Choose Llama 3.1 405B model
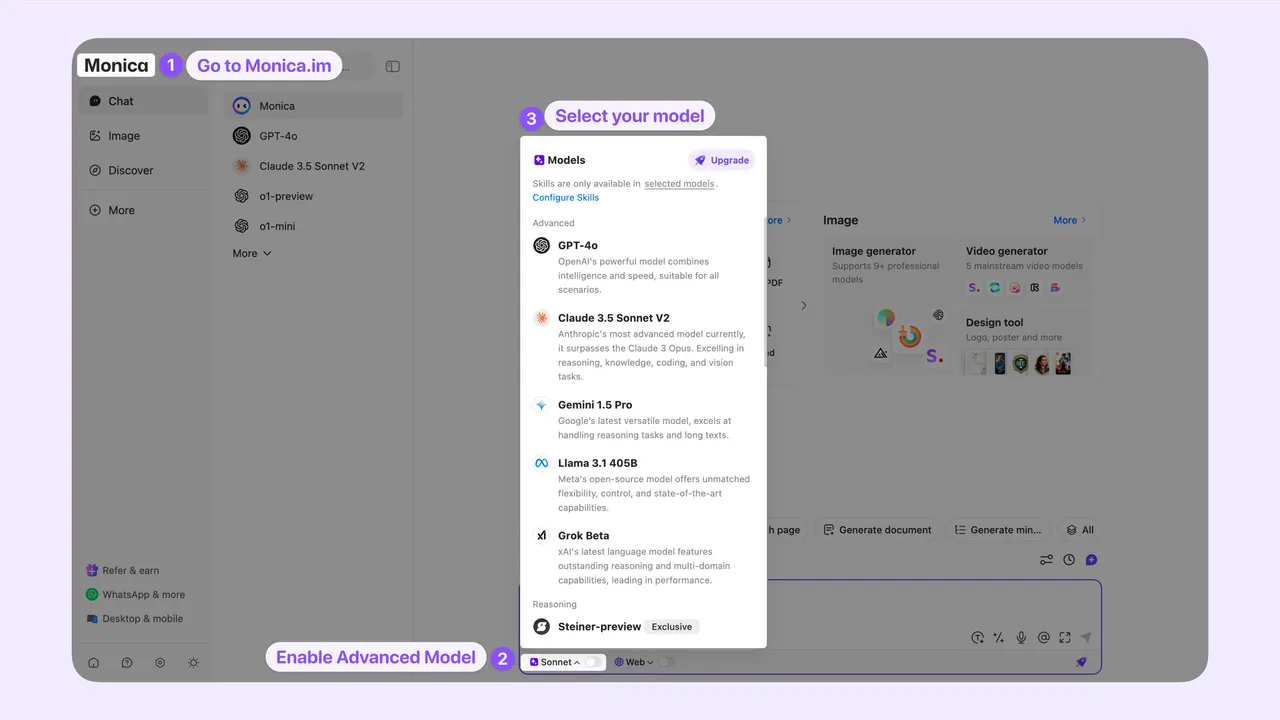This screenshot has height=720, width=1280. point(643,485)
